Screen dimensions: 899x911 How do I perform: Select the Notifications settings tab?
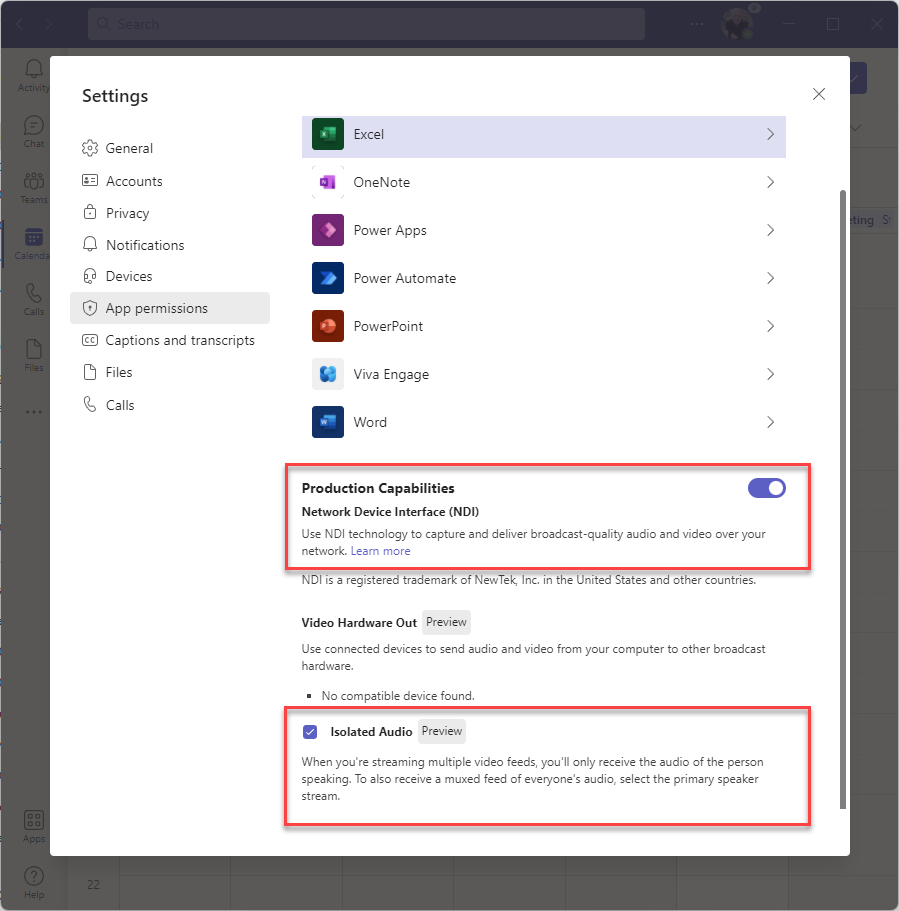pyautogui.click(x=170, y=245)
